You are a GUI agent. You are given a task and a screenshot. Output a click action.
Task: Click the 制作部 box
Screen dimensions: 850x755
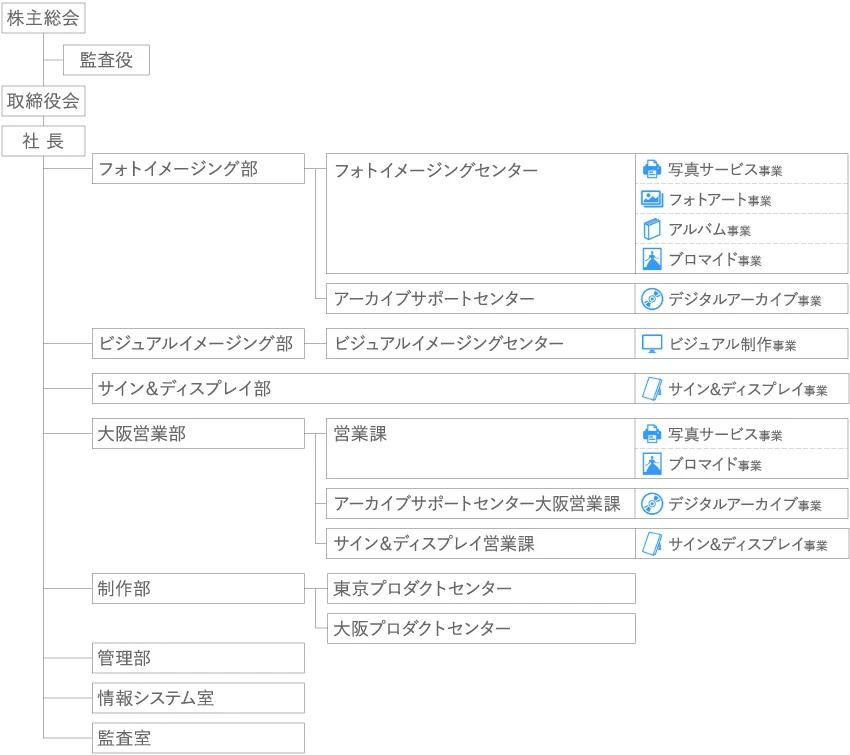point(198,589)
